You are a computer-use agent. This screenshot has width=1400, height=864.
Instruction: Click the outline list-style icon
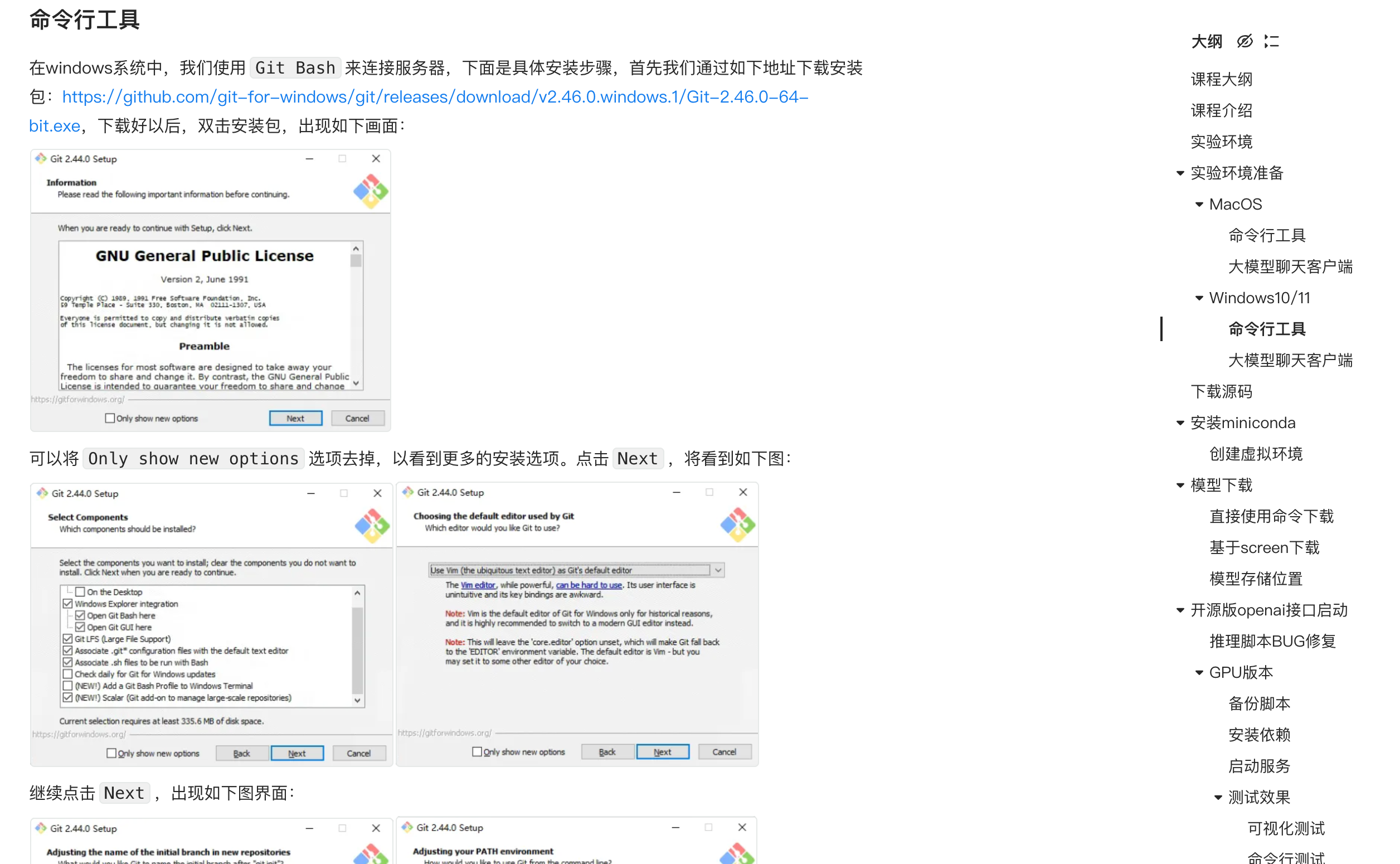click(x=1271, y=41)
